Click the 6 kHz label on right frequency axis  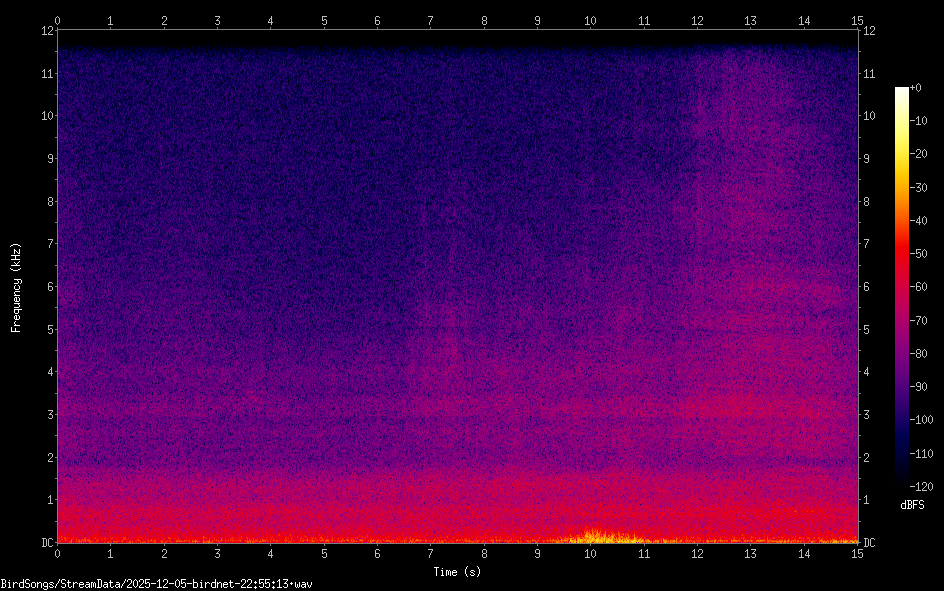869,287
